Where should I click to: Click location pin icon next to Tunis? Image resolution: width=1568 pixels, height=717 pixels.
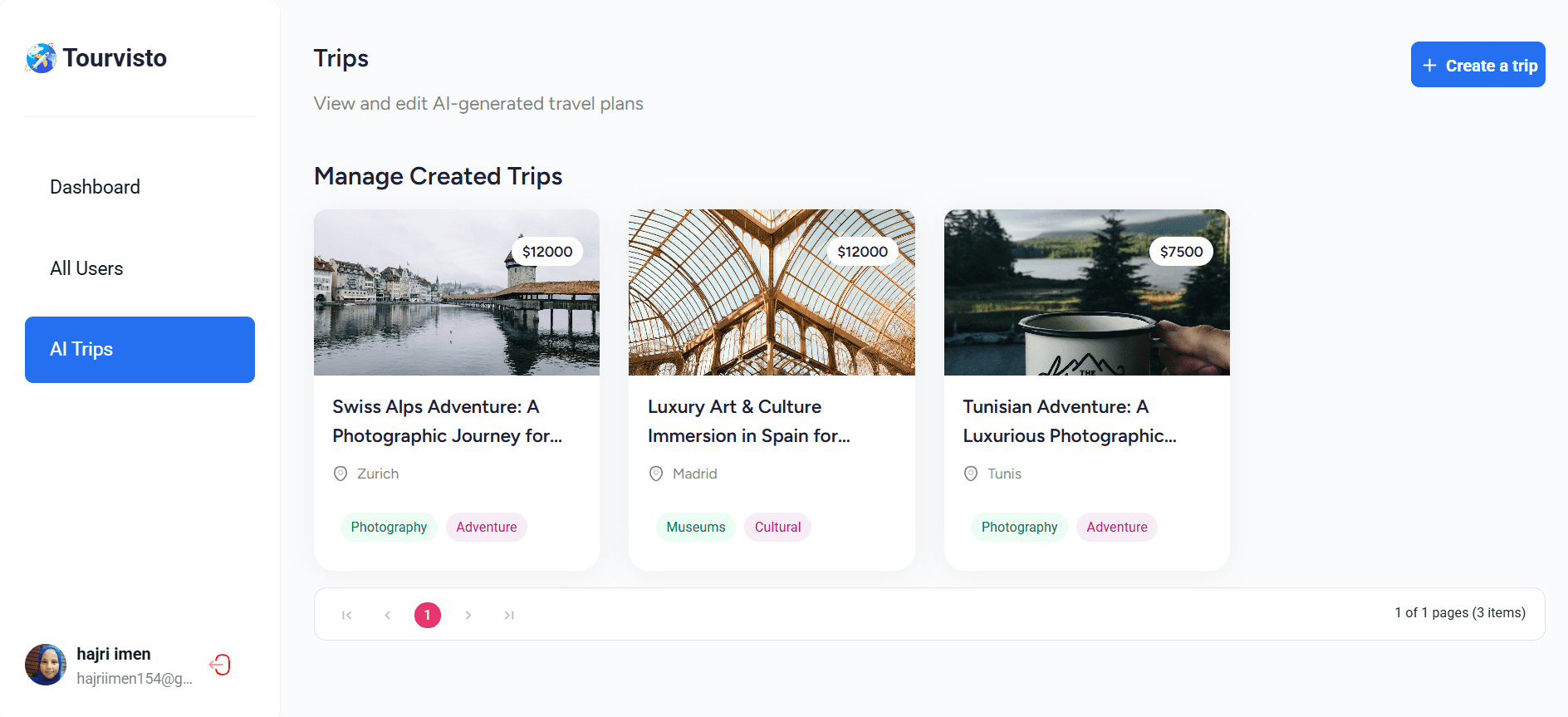click(971, 474)
